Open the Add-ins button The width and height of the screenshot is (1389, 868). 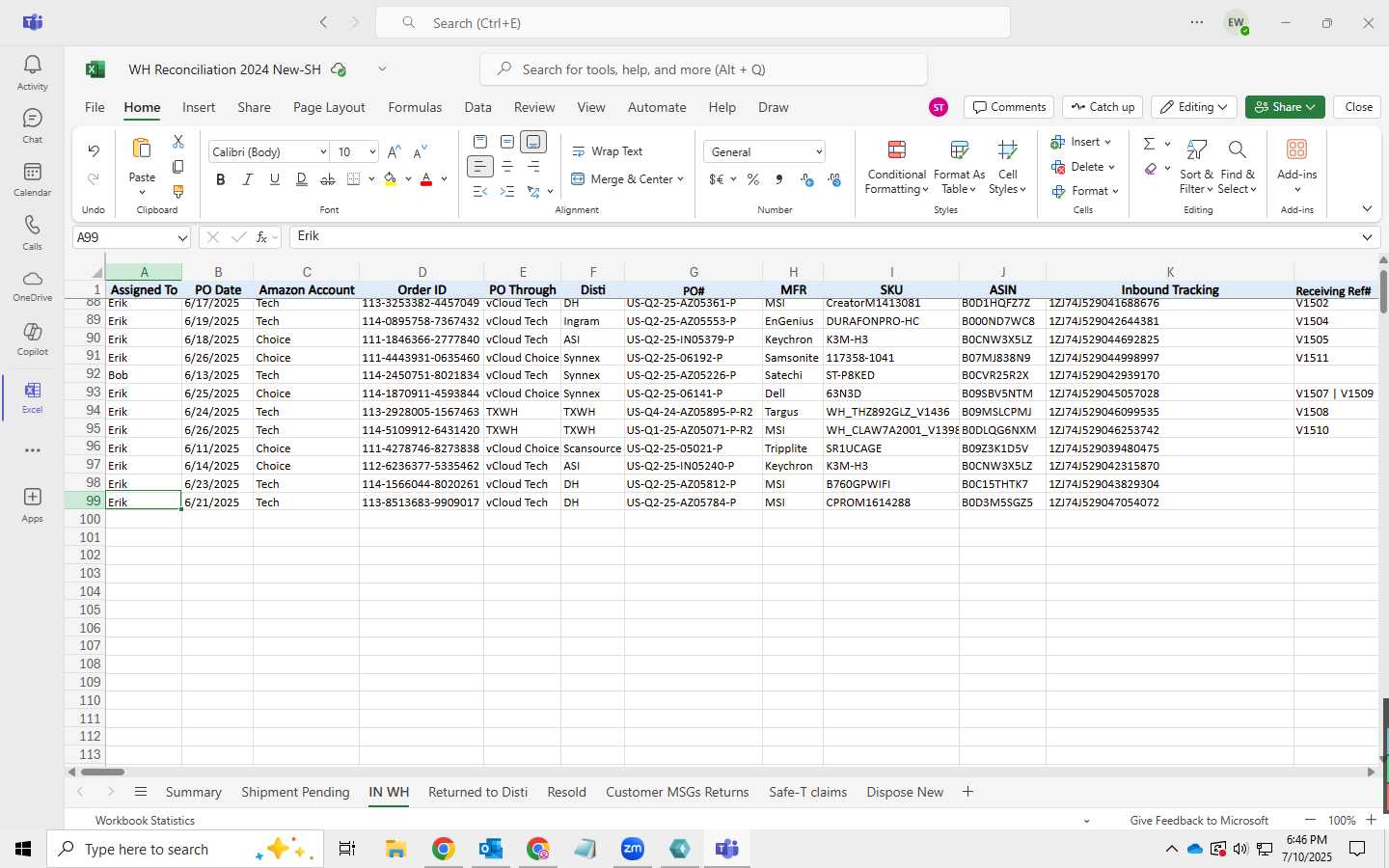click(x=1296, y=167)
